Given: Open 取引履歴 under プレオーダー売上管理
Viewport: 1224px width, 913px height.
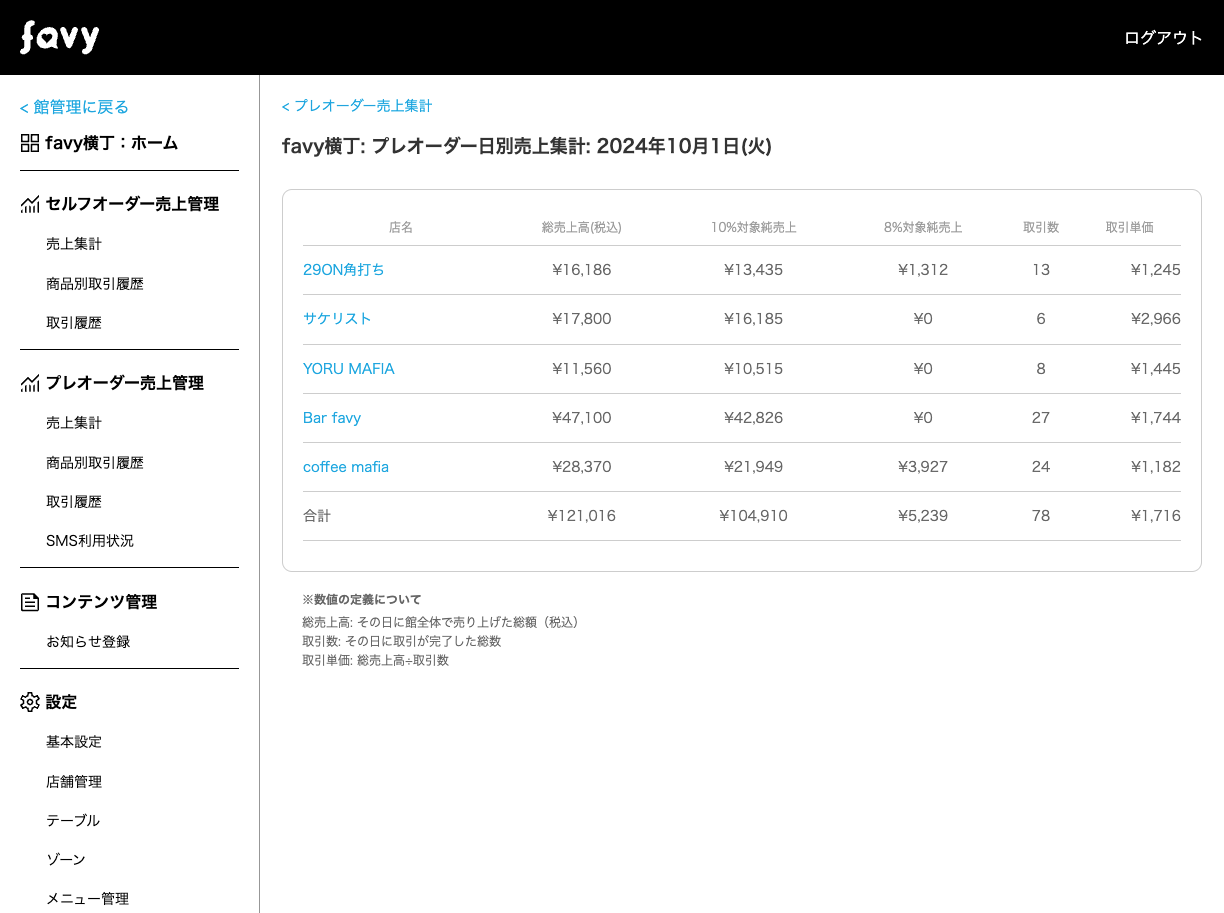Looking at the screenshot, I should pos(74,502).
